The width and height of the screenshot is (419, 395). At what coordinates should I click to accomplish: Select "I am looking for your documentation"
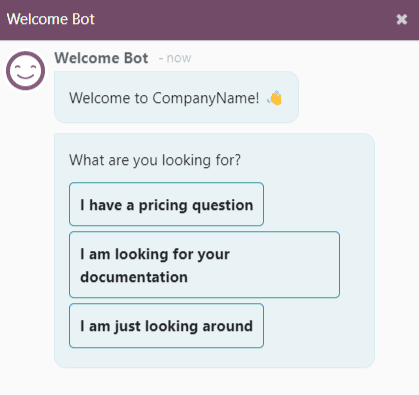[204, 264]
